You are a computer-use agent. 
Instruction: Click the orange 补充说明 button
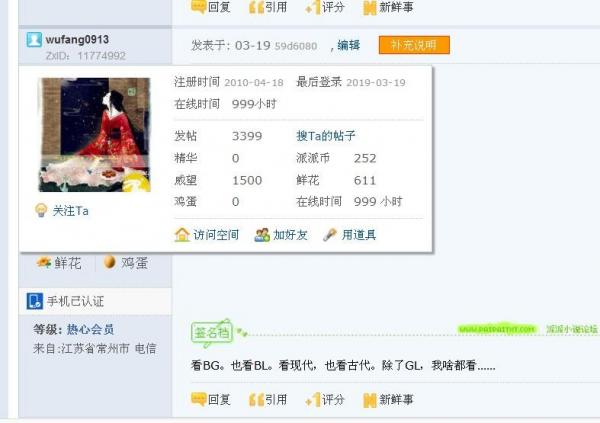(x=414, y=45)
